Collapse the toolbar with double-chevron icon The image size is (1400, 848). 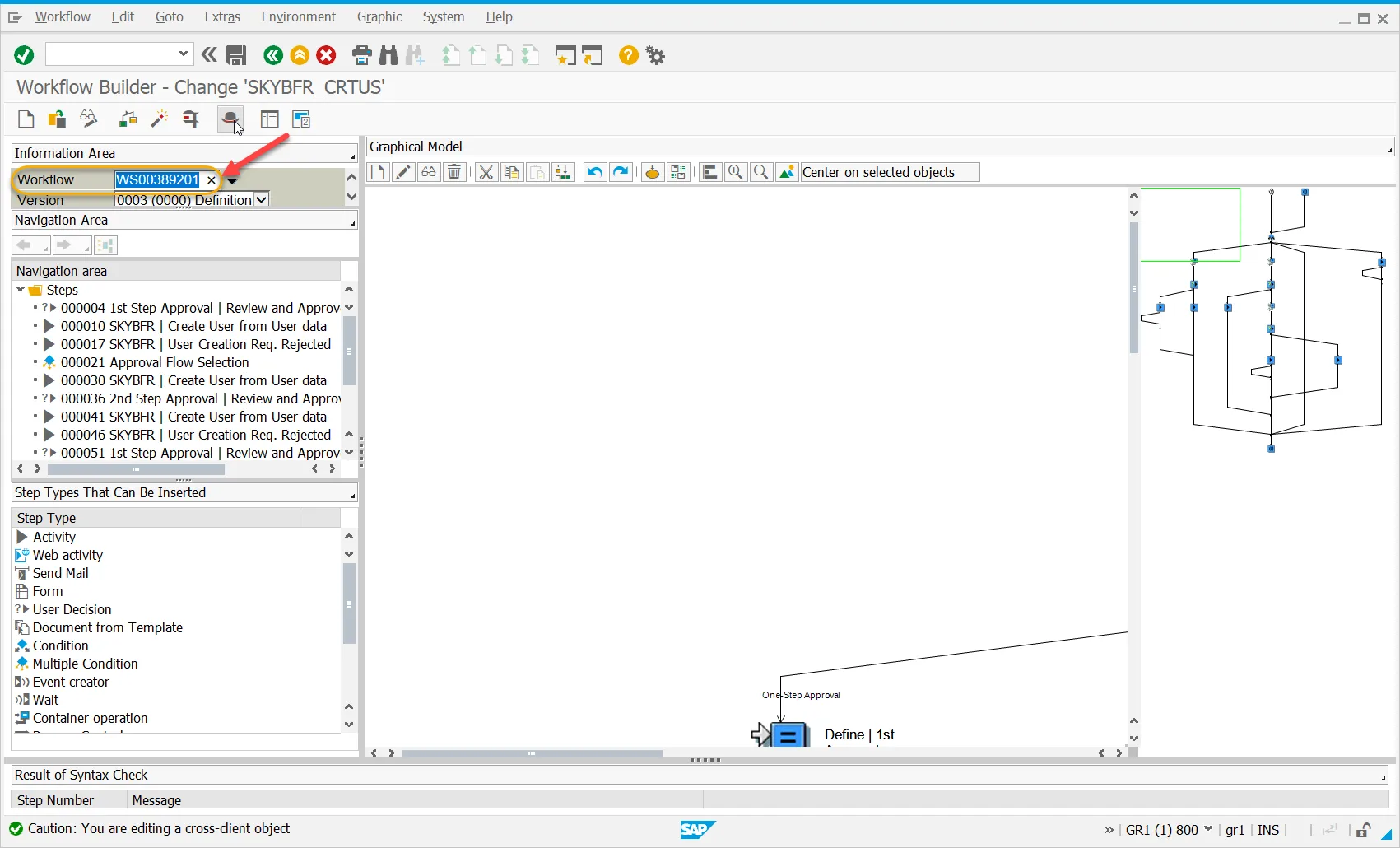pos(209,55)
